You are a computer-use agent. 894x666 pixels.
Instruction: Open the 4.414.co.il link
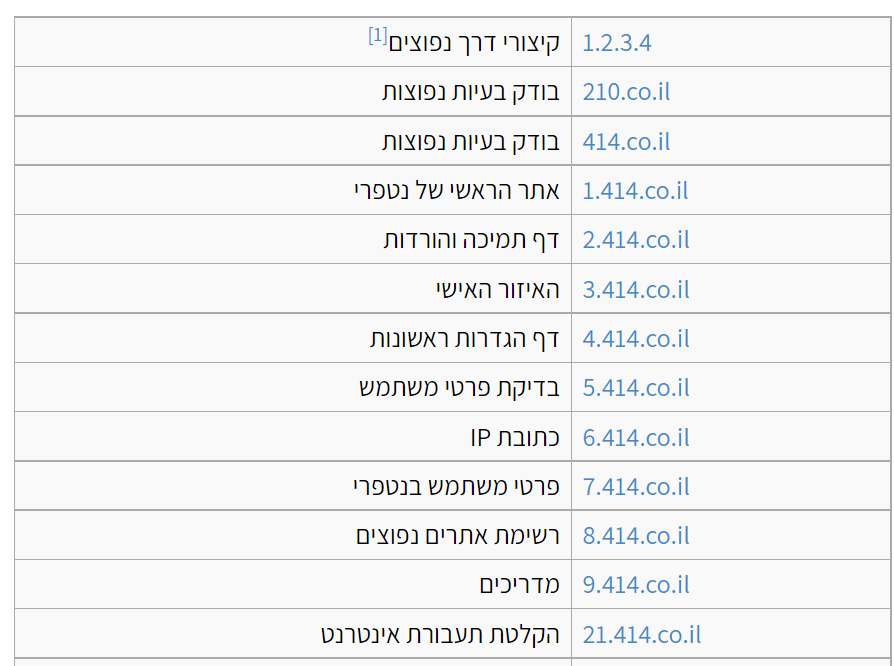tap(635, 339)
